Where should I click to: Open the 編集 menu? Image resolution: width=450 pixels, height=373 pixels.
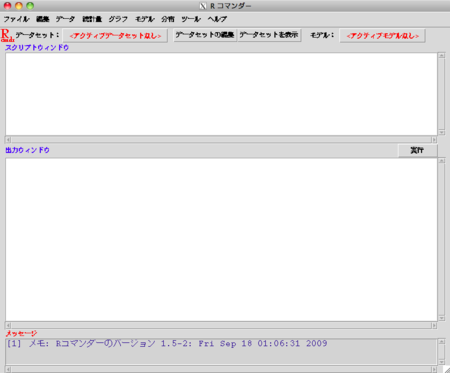(43, 19)
